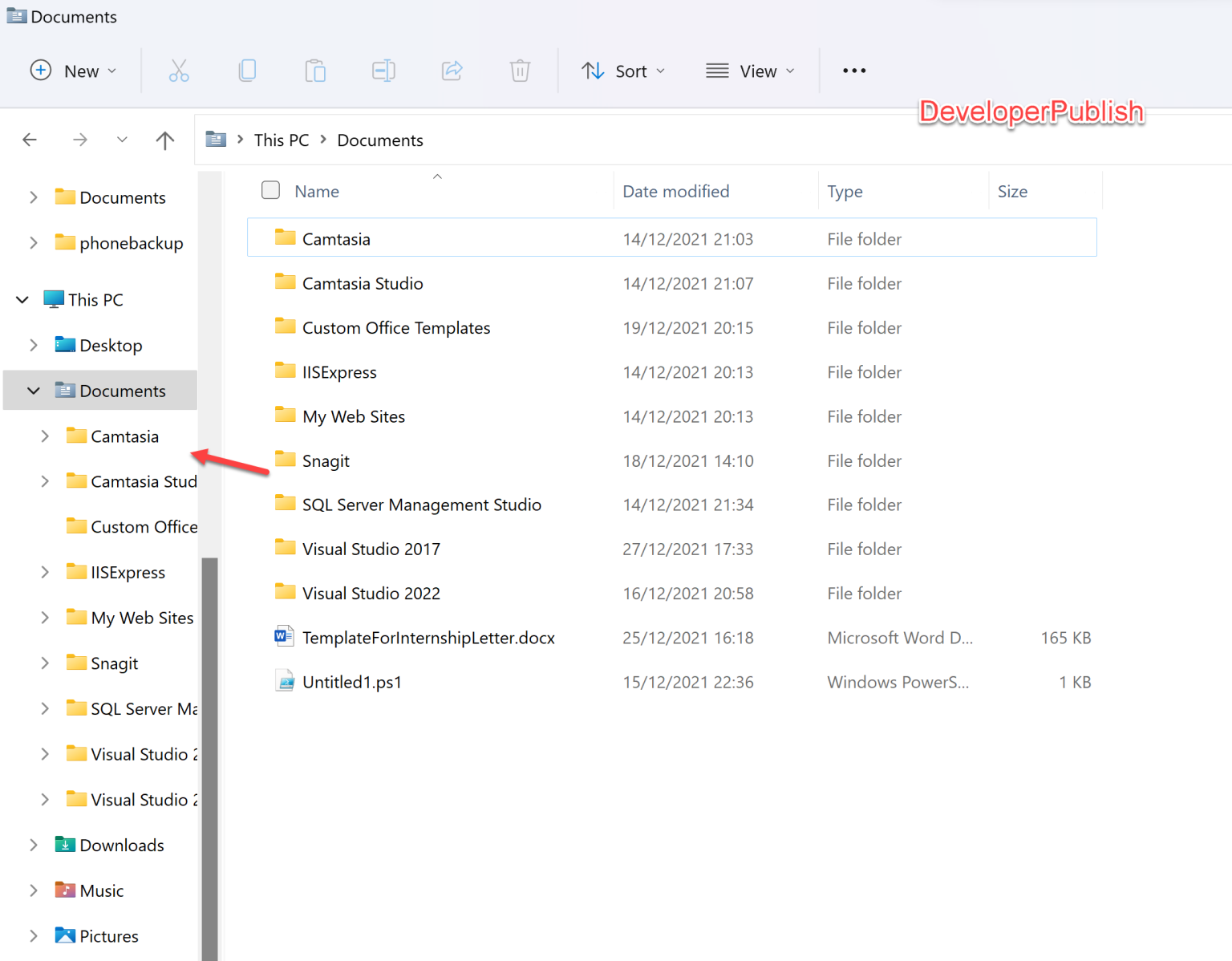Click the Share icon in the toolbar
This screenshot has height=961, width=1232.
pos(452,71)
